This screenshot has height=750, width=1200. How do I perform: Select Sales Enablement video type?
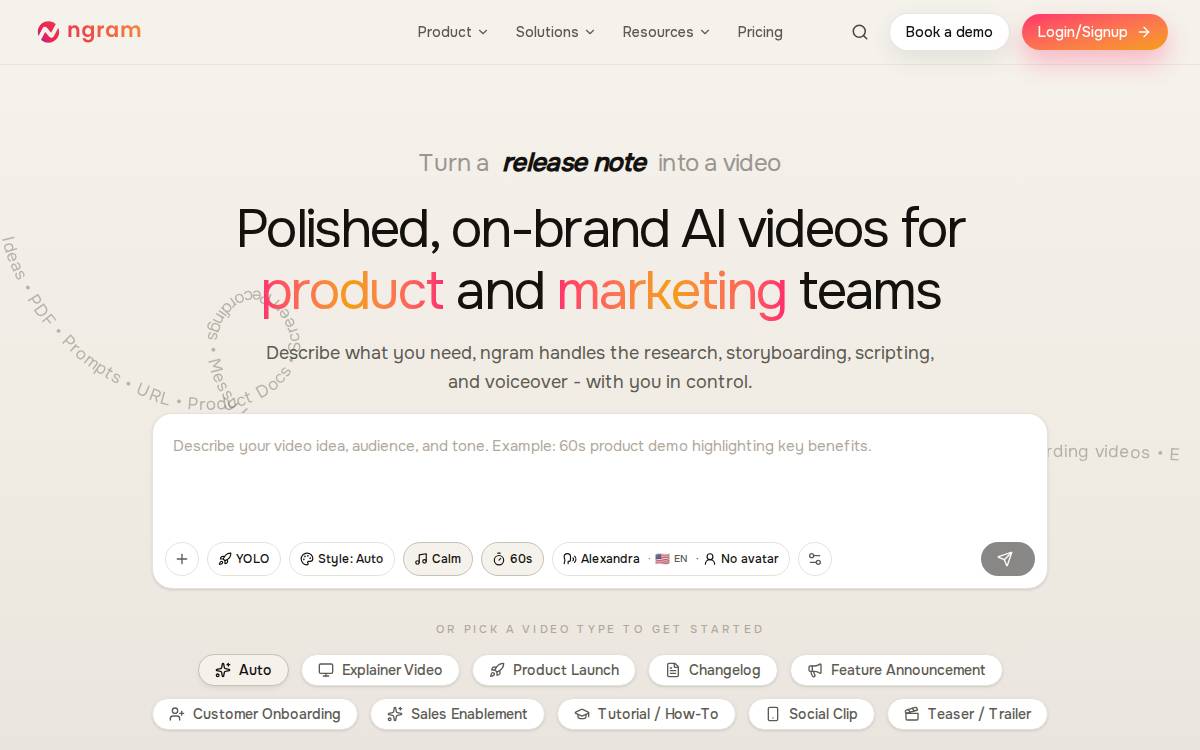tap(457, 714)
